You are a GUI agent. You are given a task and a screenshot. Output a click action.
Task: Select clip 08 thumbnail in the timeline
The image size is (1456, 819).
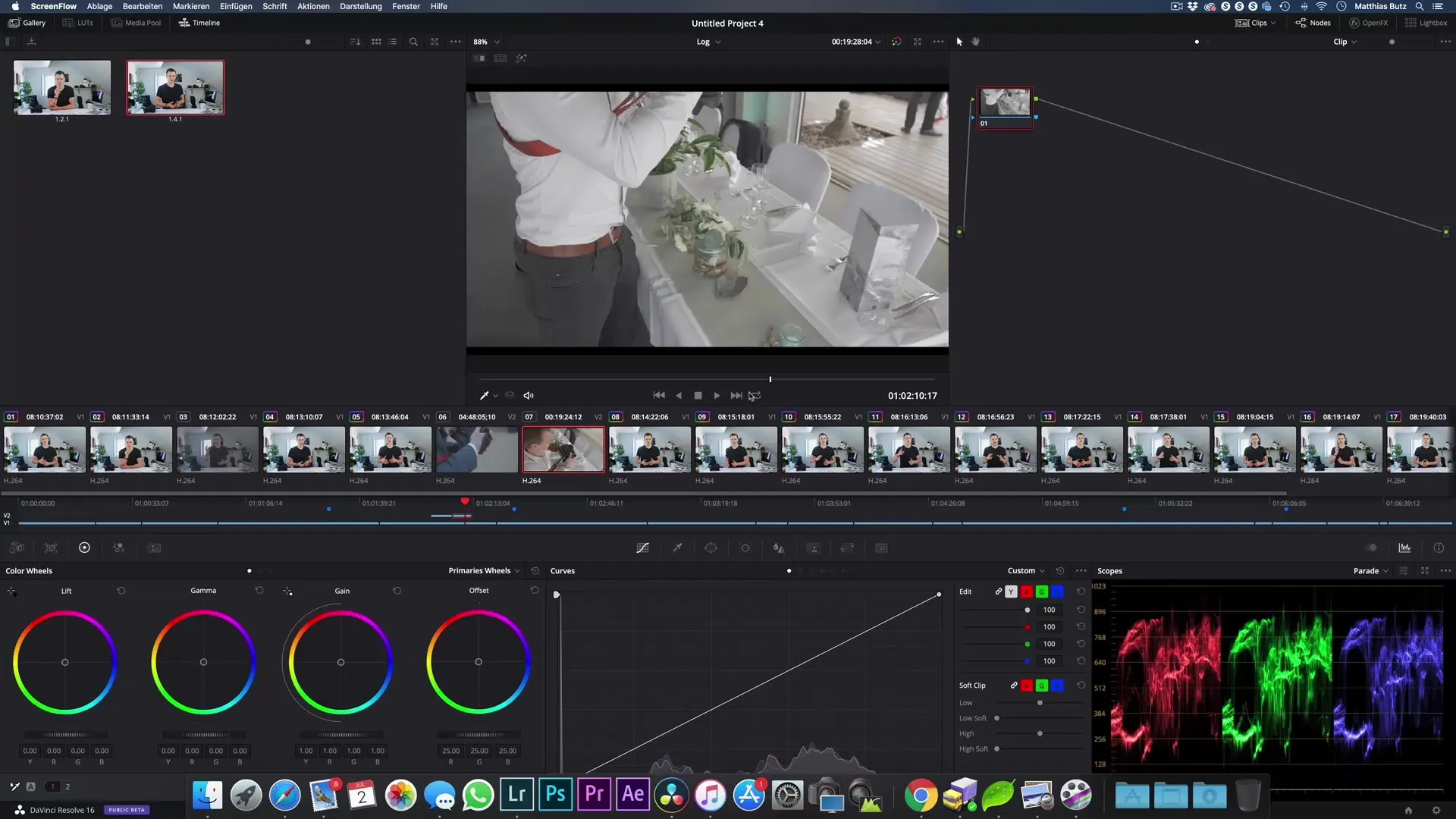tap(650, 450)
